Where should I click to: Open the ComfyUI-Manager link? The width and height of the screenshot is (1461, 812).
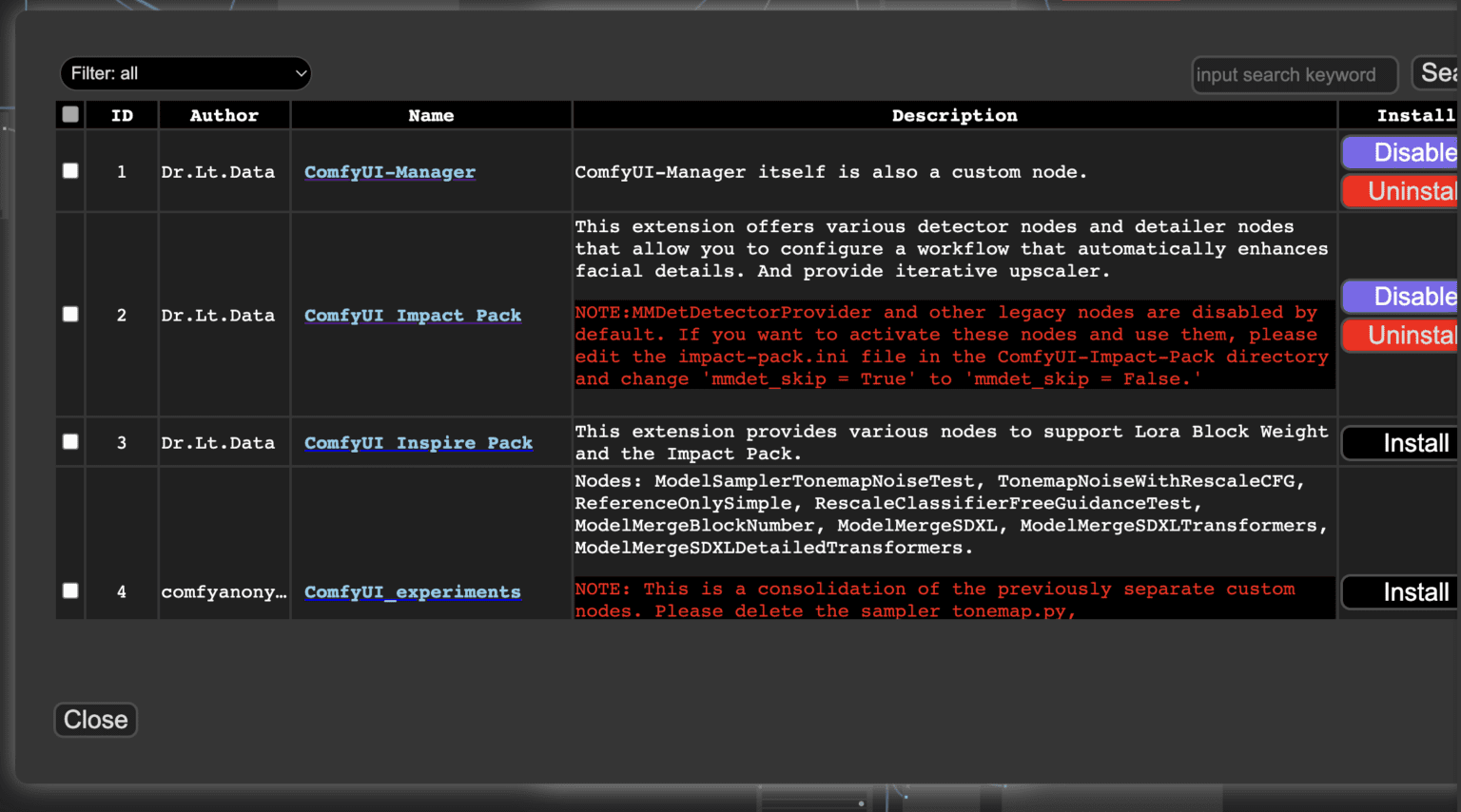[x=389, y=172]
